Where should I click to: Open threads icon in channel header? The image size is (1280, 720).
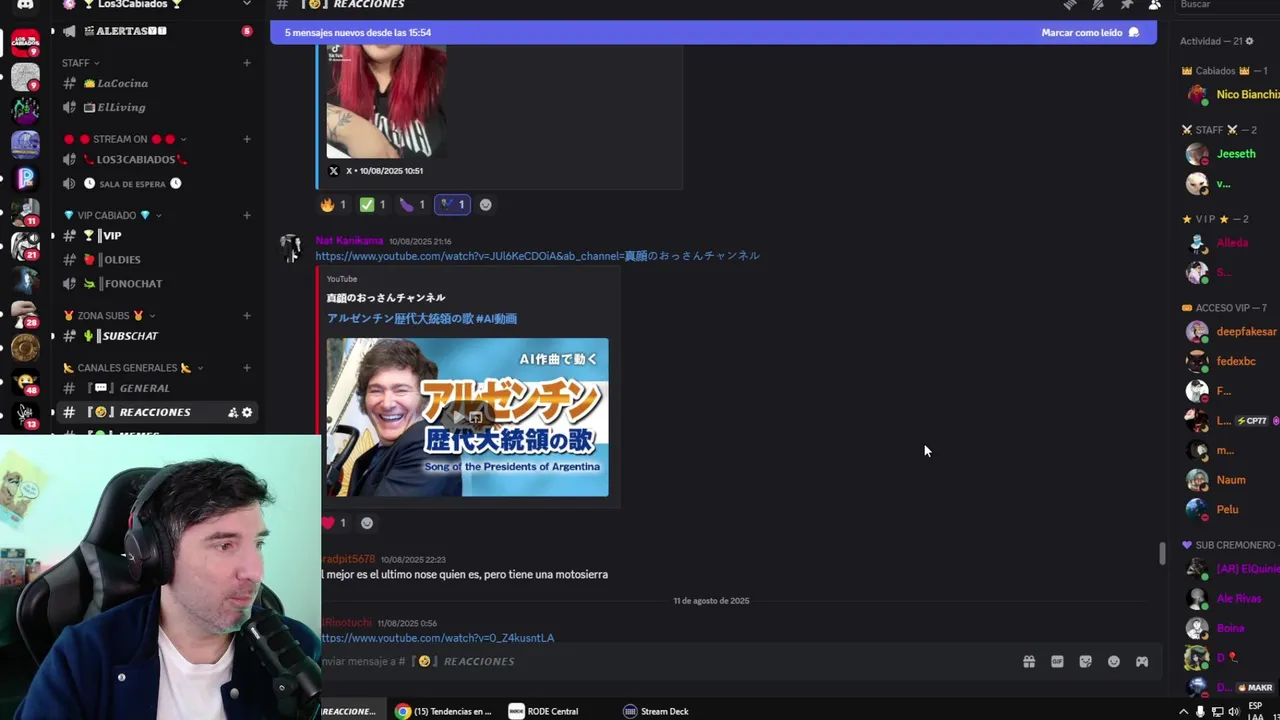coord(1070,4)
